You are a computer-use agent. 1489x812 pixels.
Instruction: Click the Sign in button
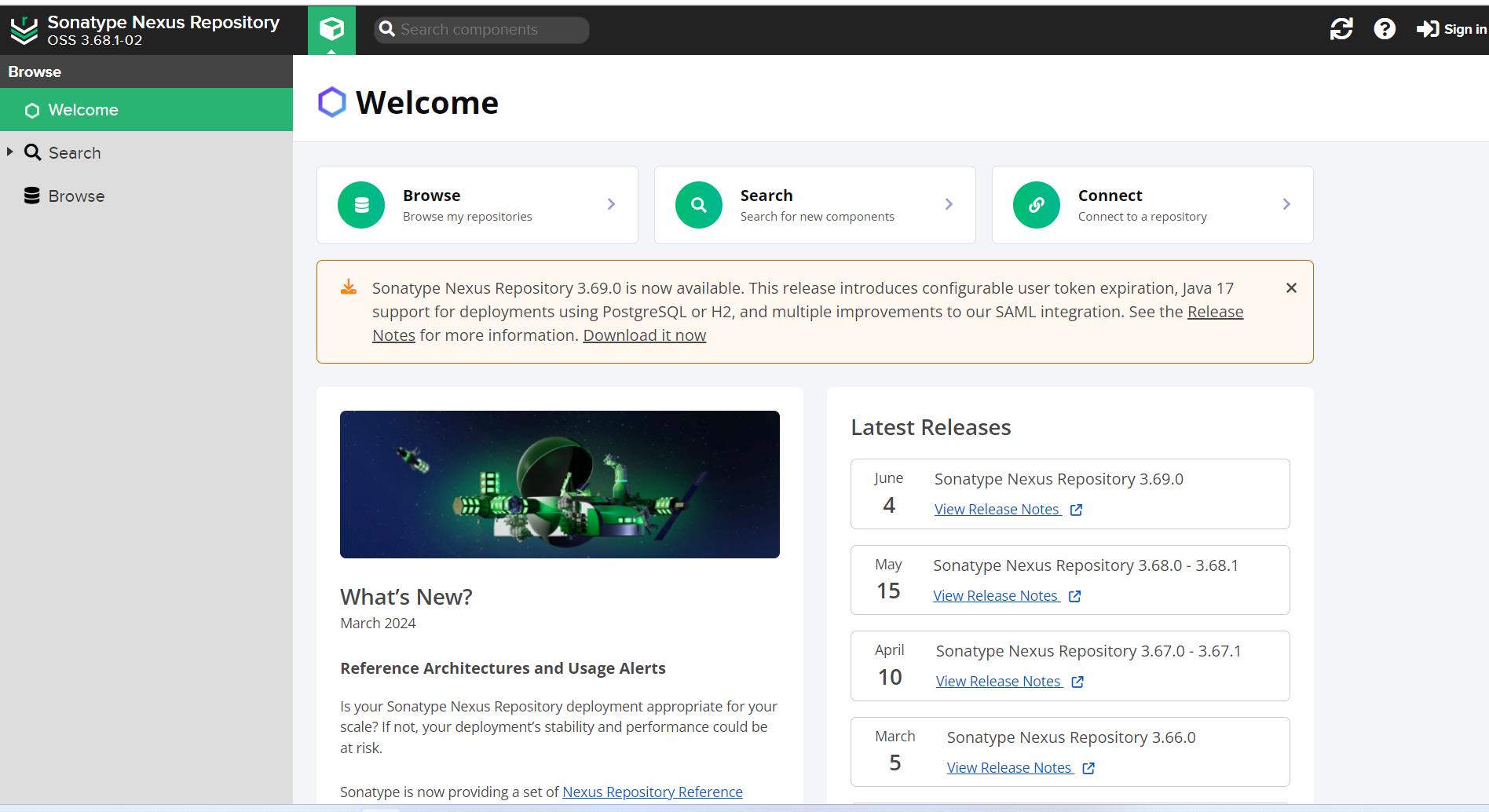(x=1451, y=29)
